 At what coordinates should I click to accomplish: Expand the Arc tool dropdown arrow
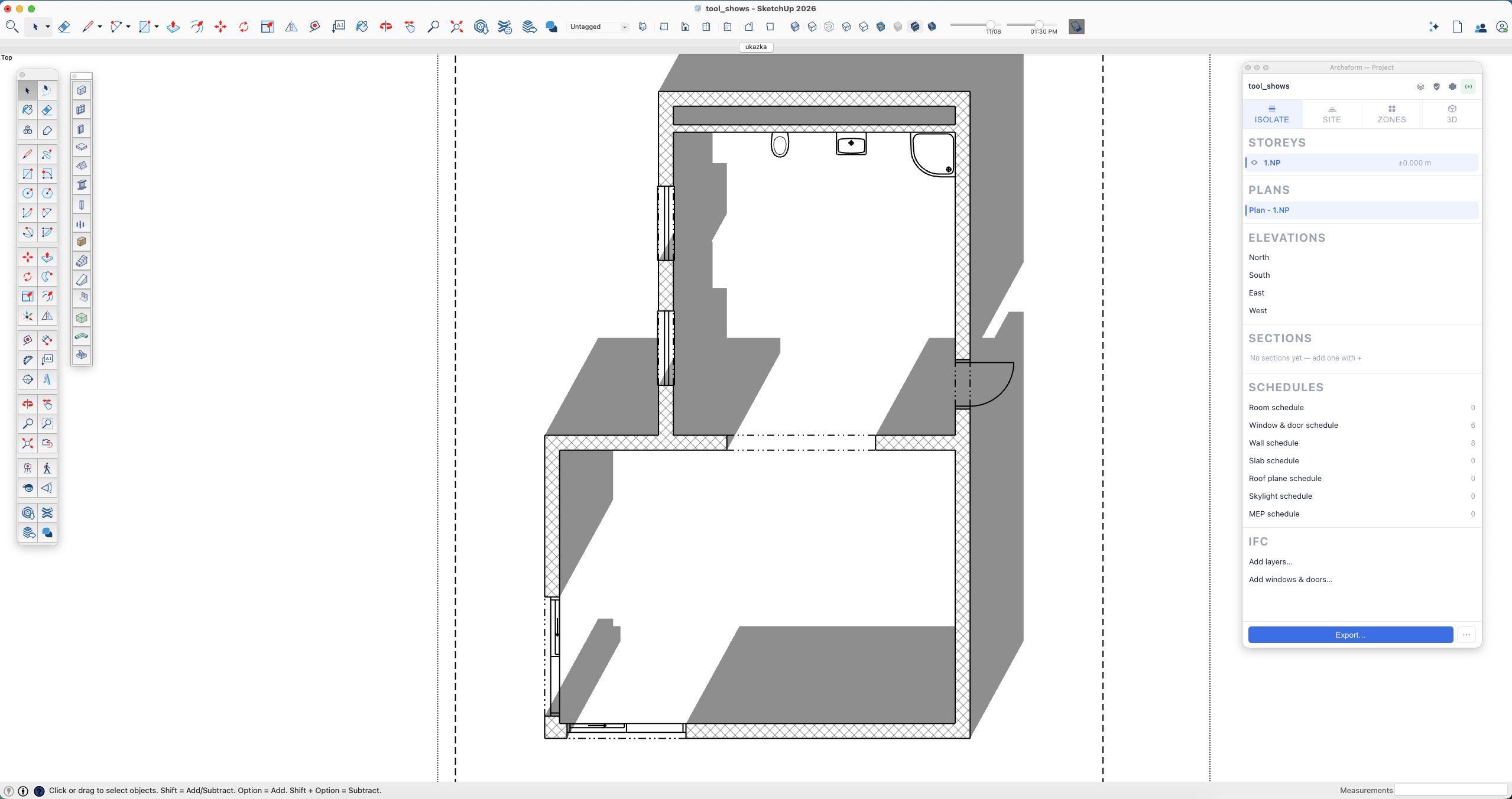[x=128, y=27]
